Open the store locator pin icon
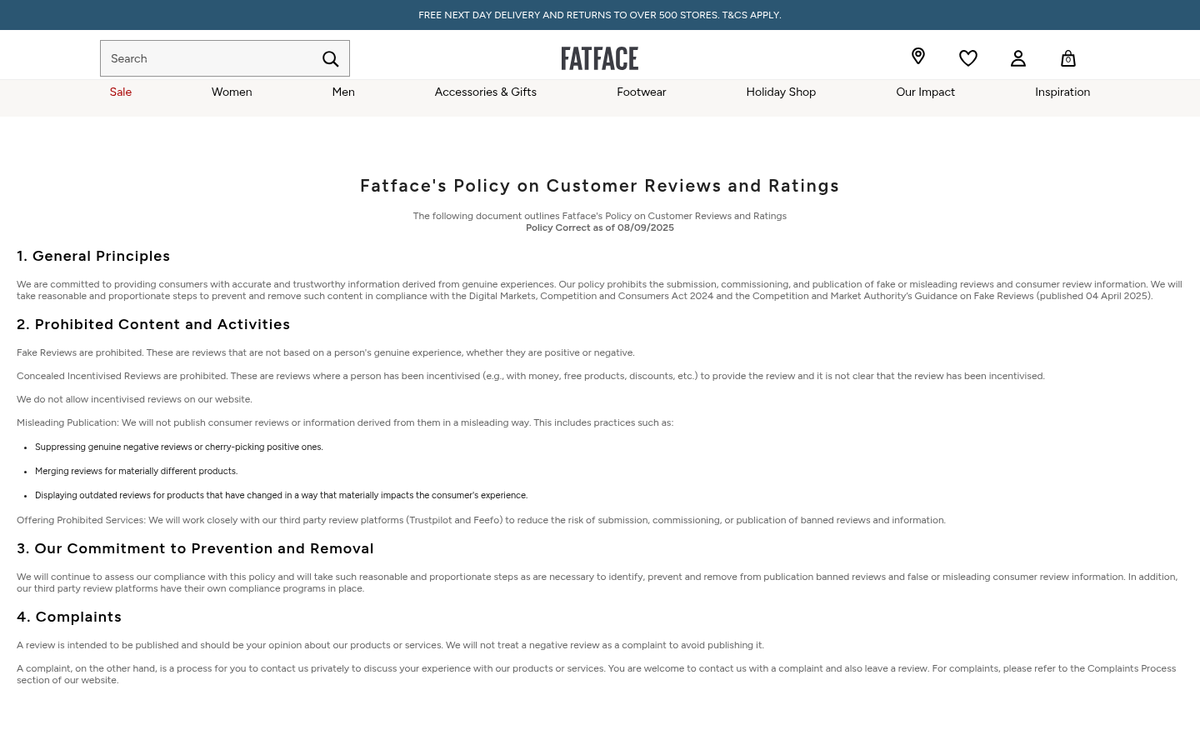 pyautogui.click(x=918, y=57)
